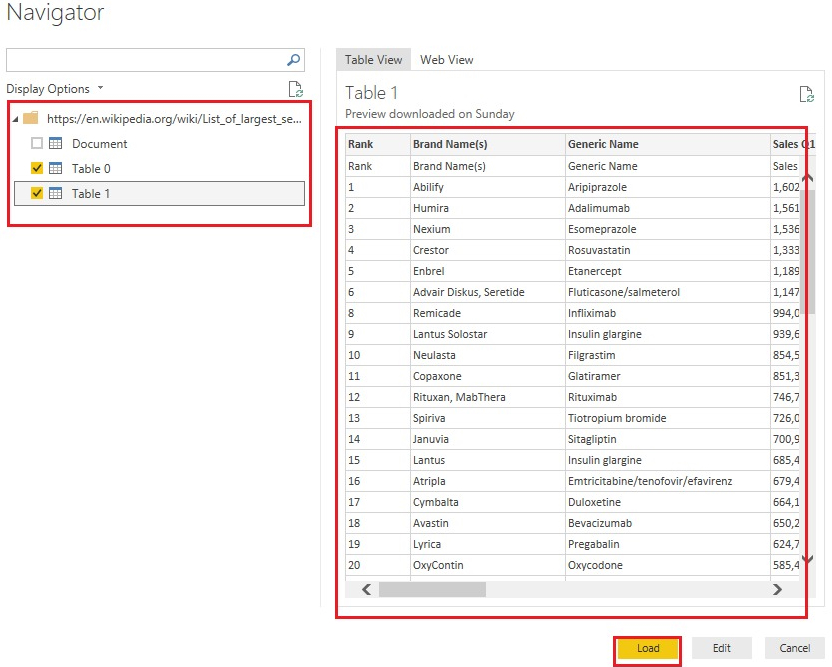The image size is (832, 667).
Task: Click cell 'Copaxone'
Action: click(488, 376)
